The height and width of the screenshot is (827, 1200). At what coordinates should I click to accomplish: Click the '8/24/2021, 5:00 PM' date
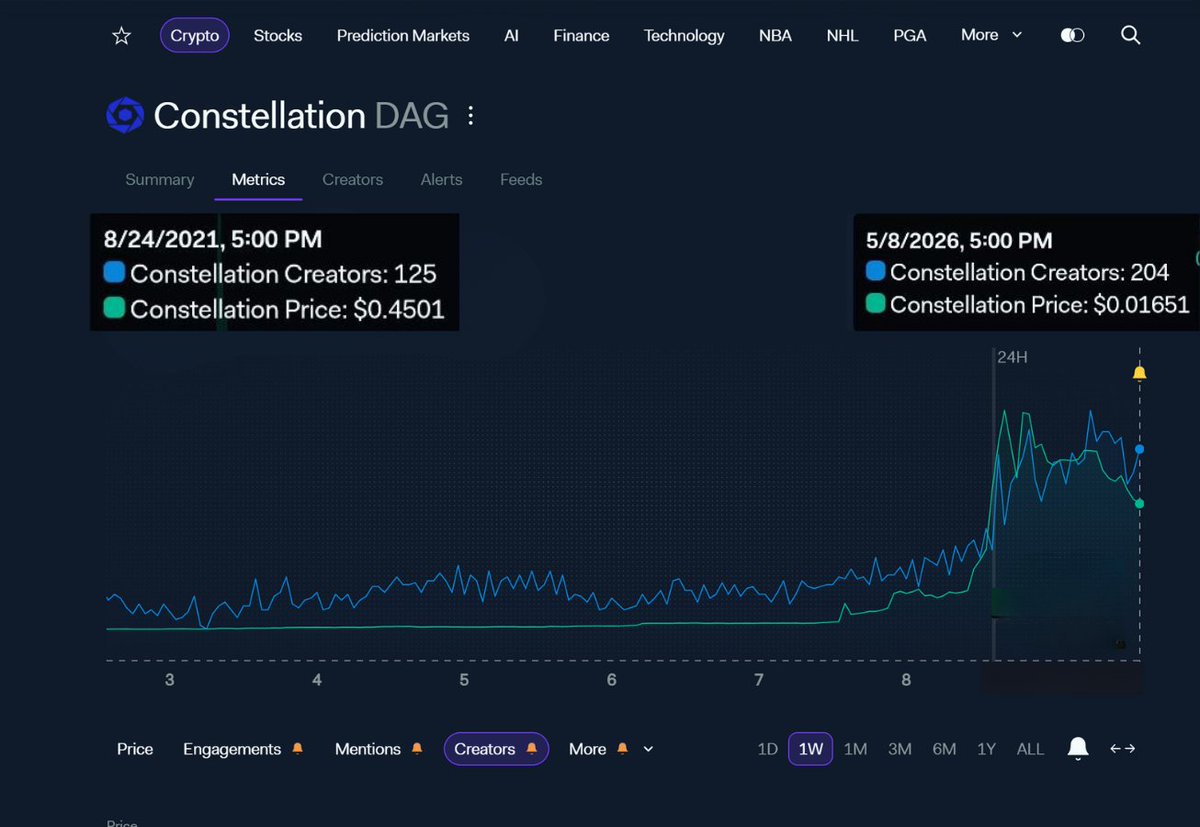[213, 238]
